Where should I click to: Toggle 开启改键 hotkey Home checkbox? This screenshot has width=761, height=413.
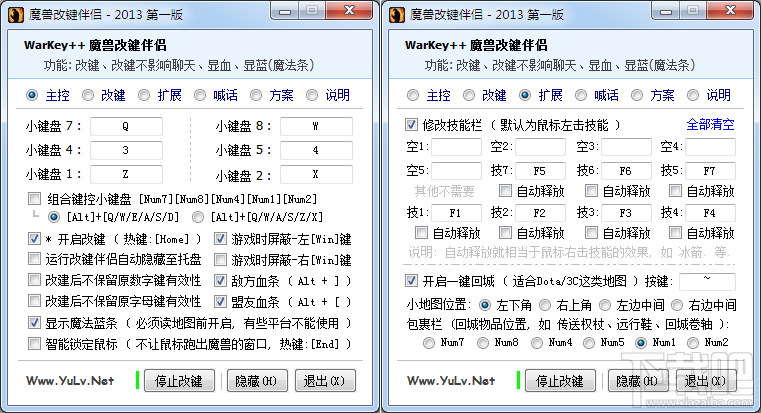[34, 239]
